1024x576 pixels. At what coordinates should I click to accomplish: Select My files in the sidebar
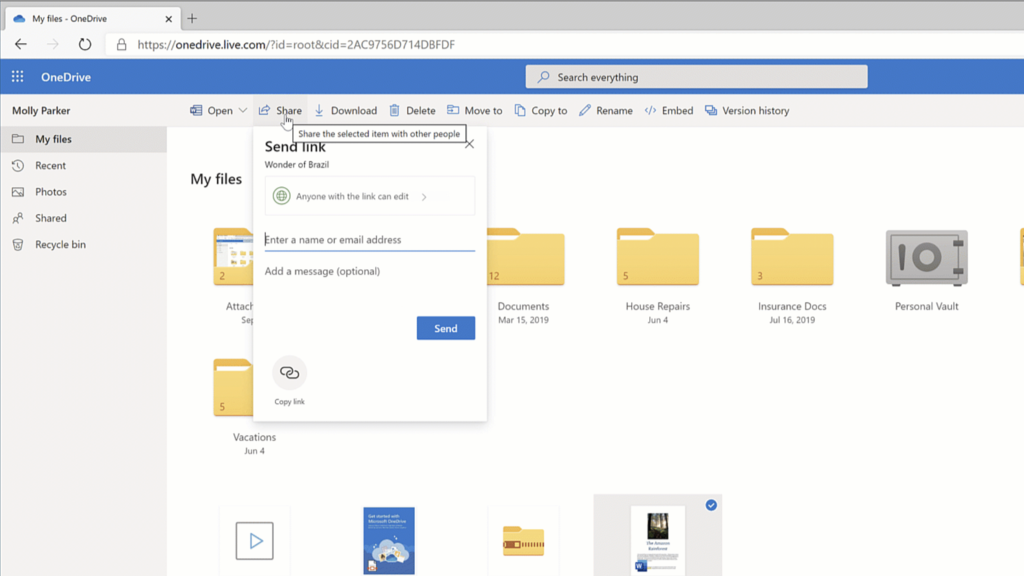click(x=84, y=139)
